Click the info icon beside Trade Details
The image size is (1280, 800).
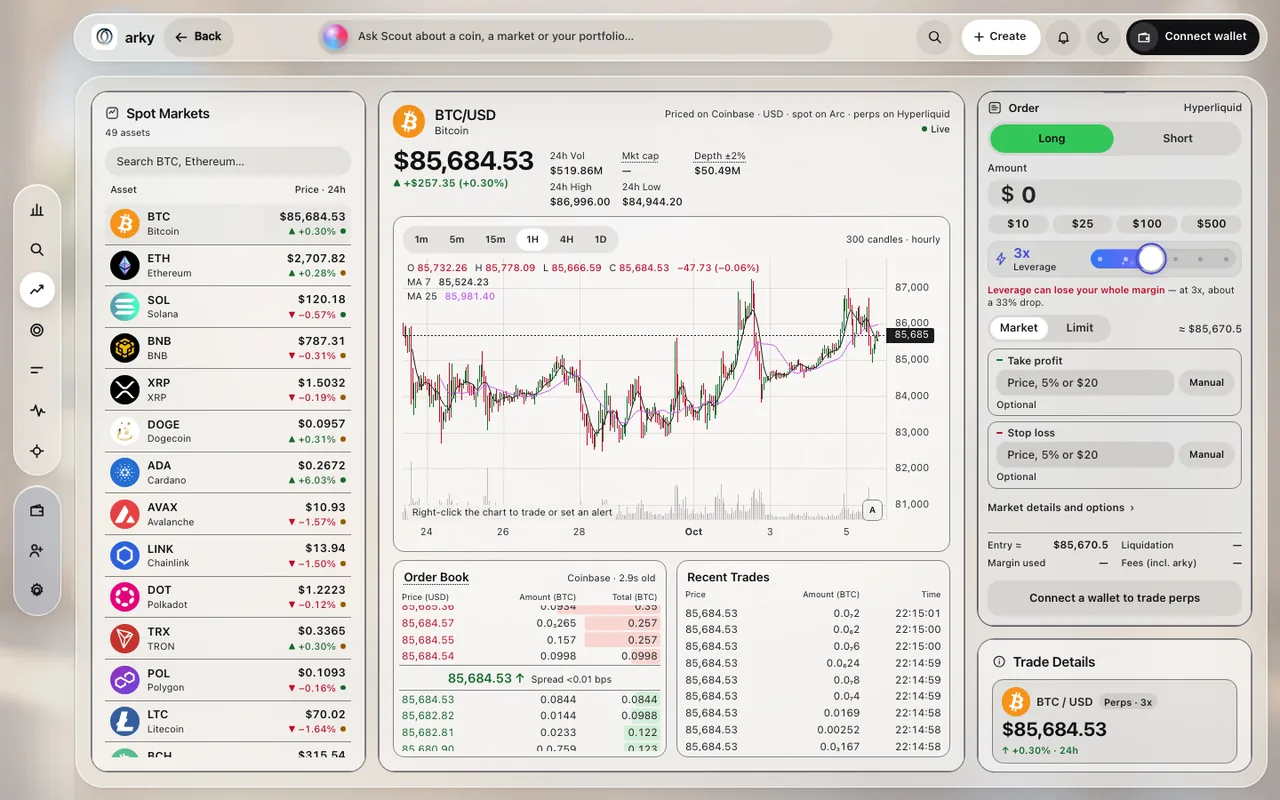pyautogui.click(x=999, y=662)
